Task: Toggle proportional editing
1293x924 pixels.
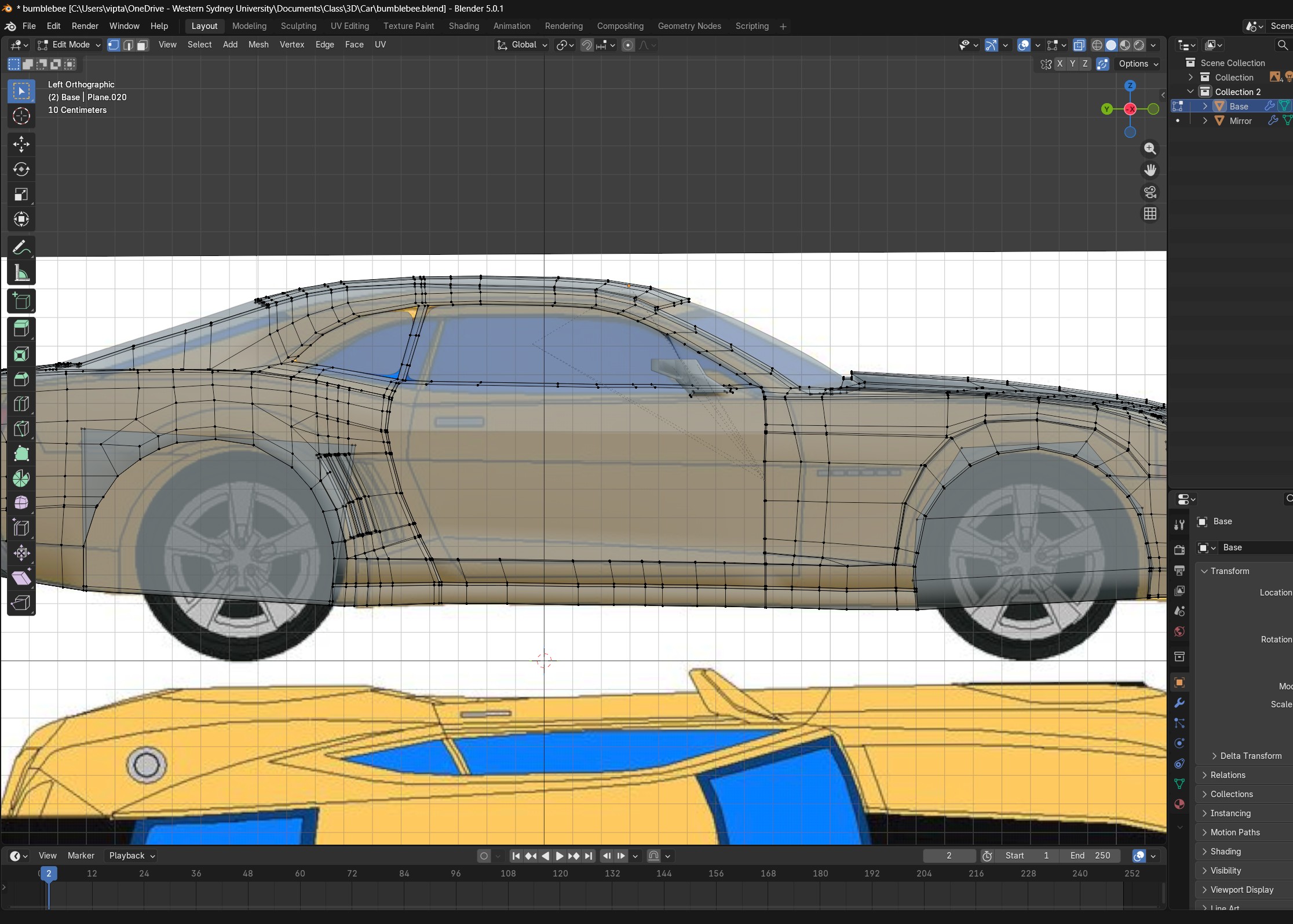Action: (x=628, y=45)
